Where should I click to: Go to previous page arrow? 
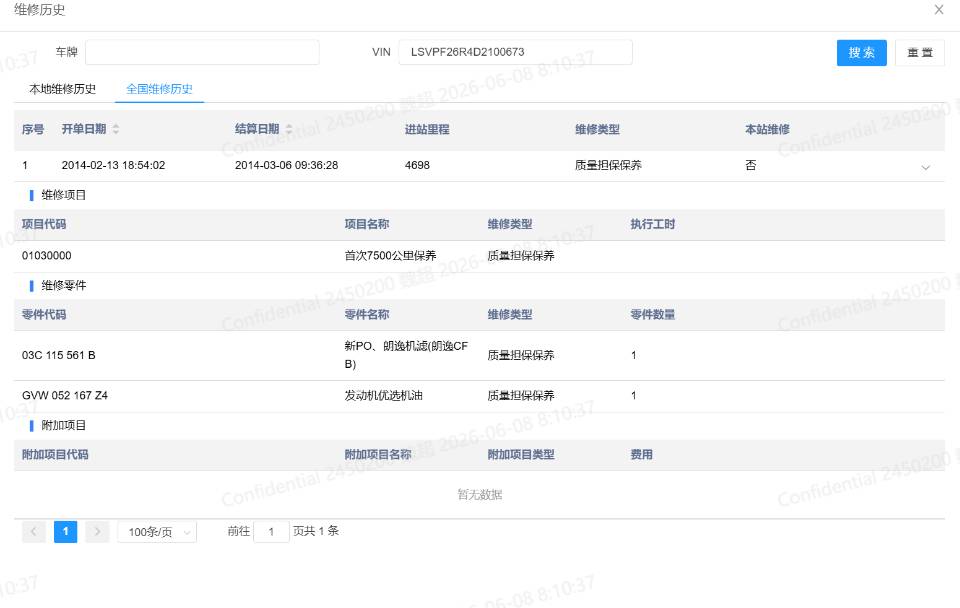pos(34,531)
